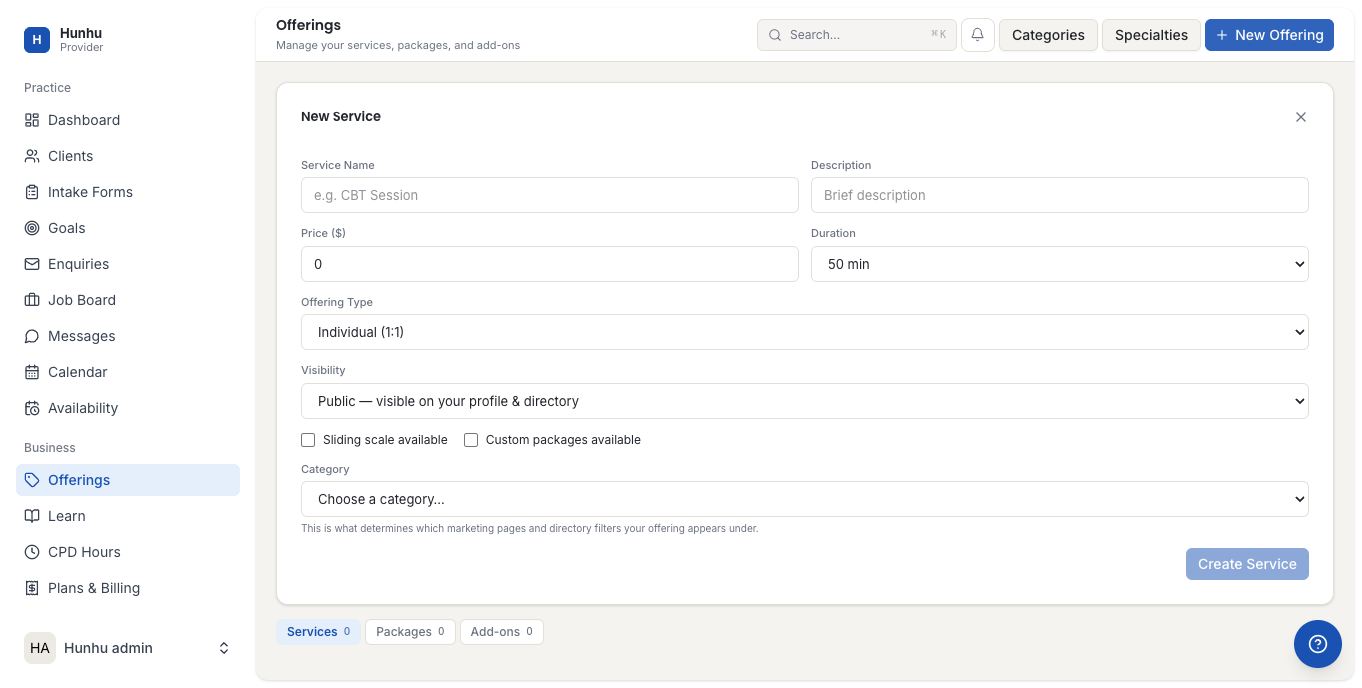
Task: Open Dashboard from the sidebar
Action: point(128,120)
